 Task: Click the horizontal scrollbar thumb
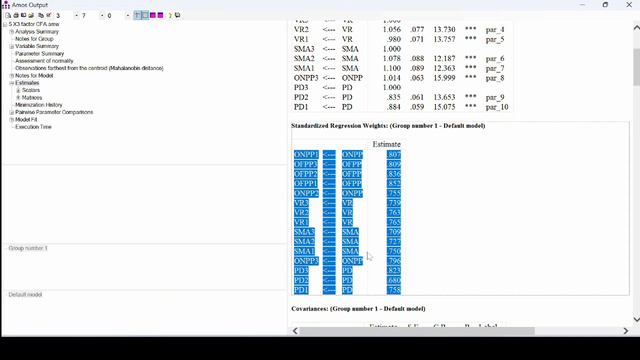417,331
